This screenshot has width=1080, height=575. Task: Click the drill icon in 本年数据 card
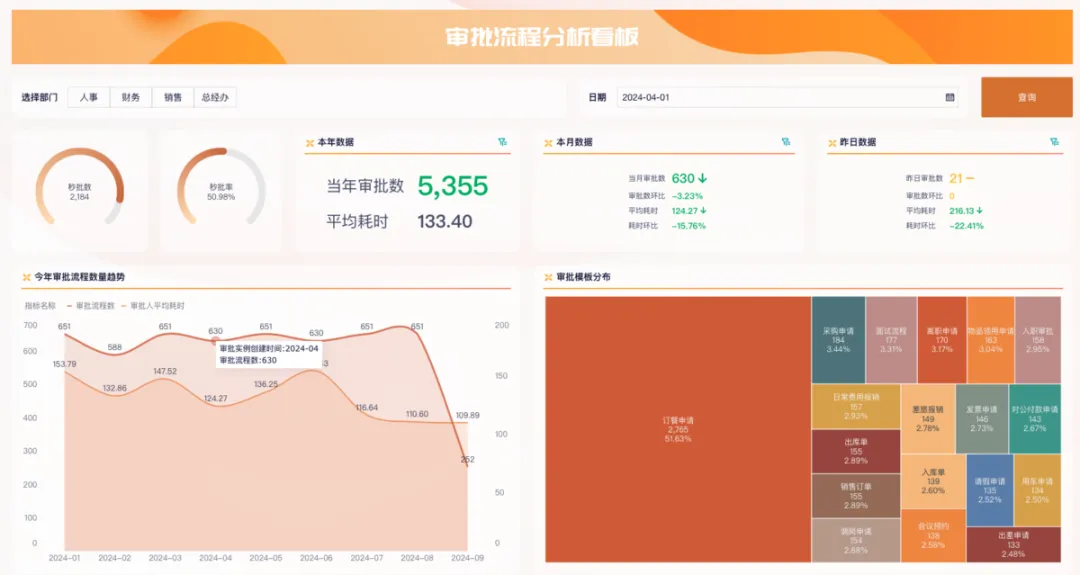pos(503,142)
